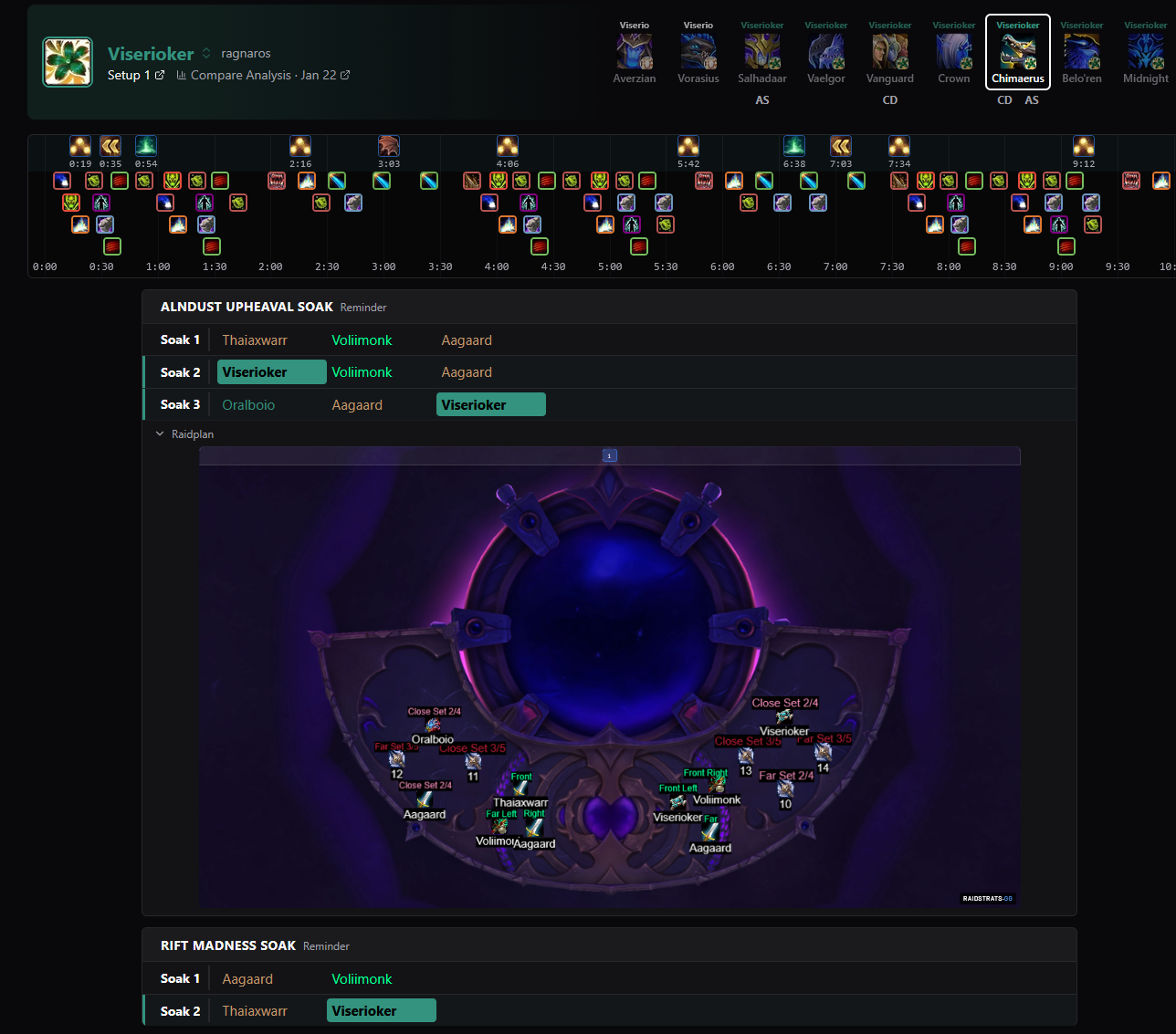
Task: Select the Vorasius boss portrait
Action: tap(698, 53)
